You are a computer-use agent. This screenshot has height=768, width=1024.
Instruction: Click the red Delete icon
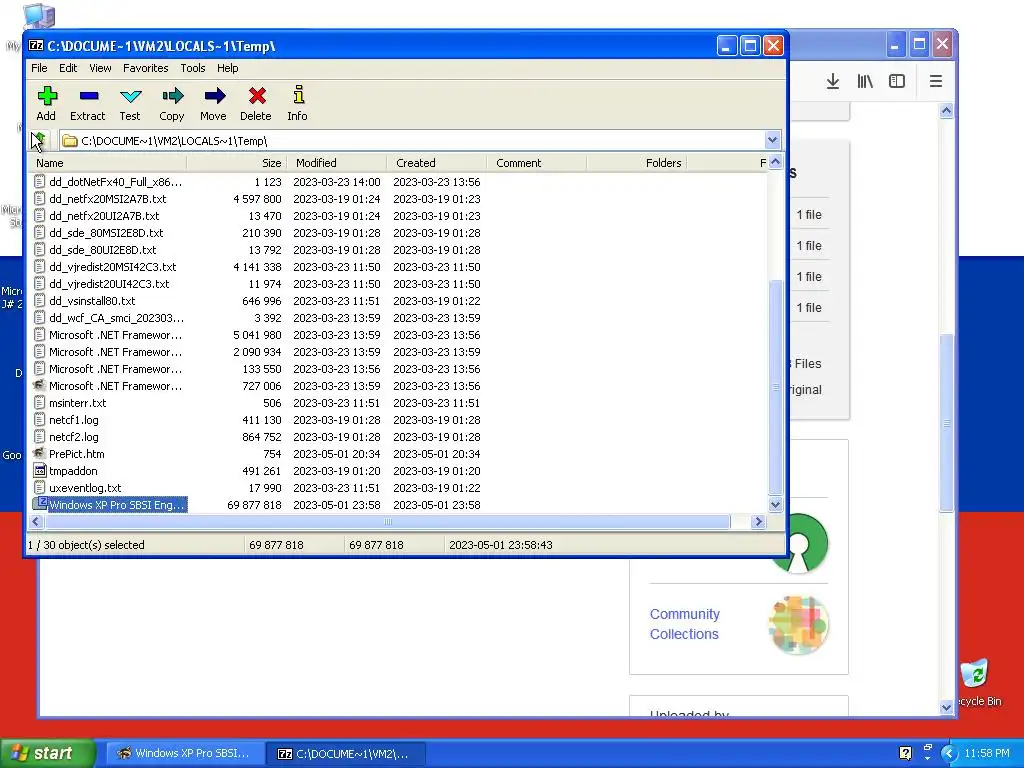coord(257,97)
